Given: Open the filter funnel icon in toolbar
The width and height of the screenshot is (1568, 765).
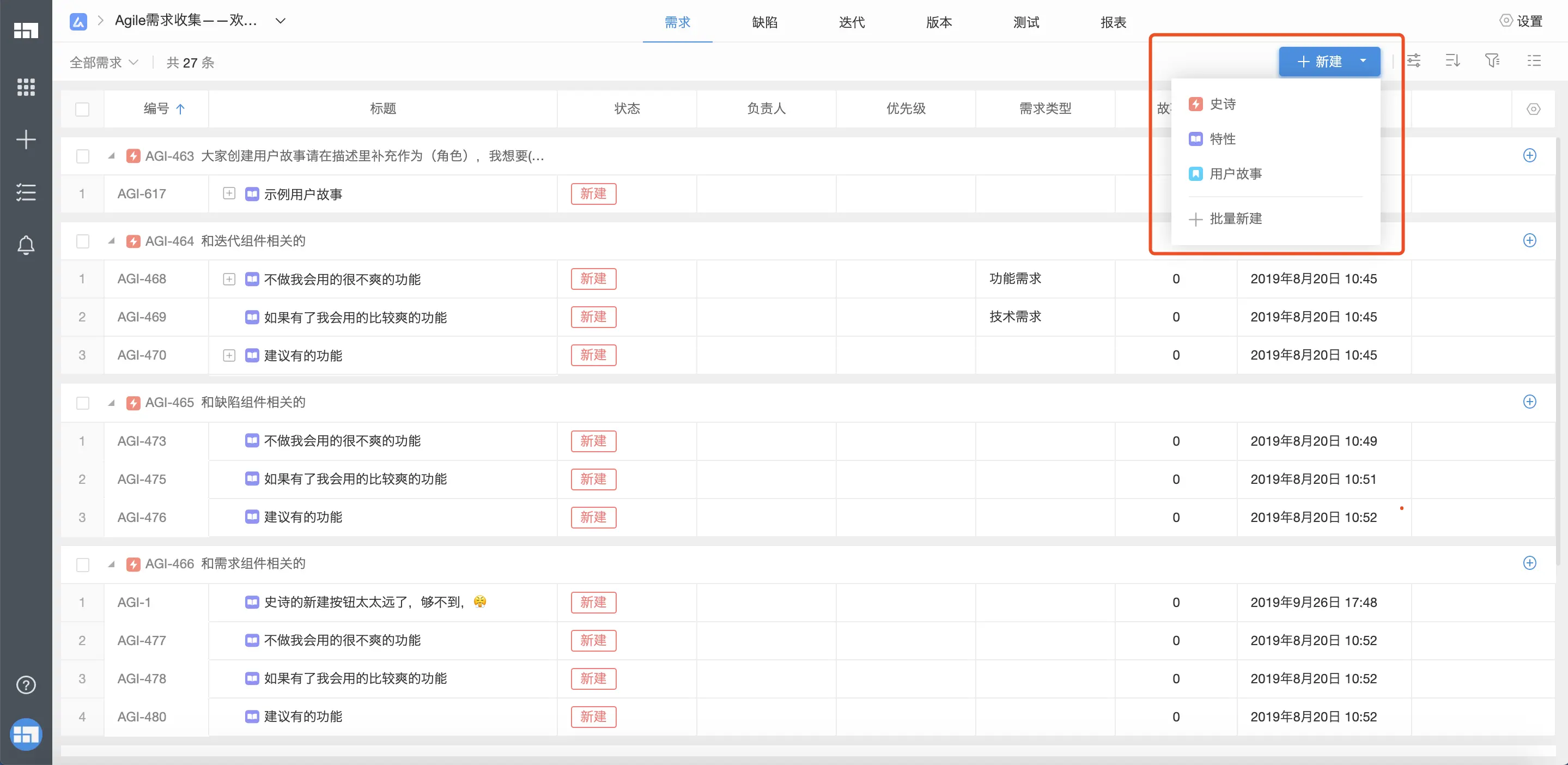Looking at the screenshot, I should 1492,60.
